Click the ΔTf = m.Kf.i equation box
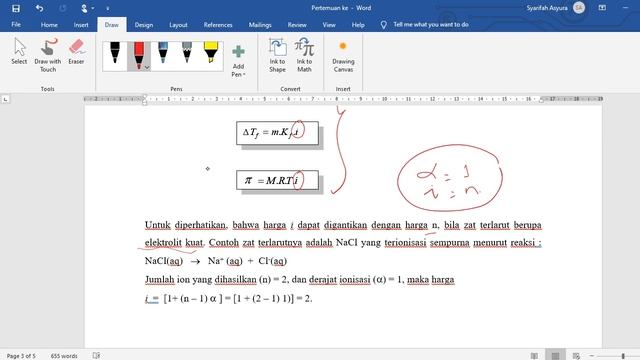The image size is (640, 360). (277, 133)
